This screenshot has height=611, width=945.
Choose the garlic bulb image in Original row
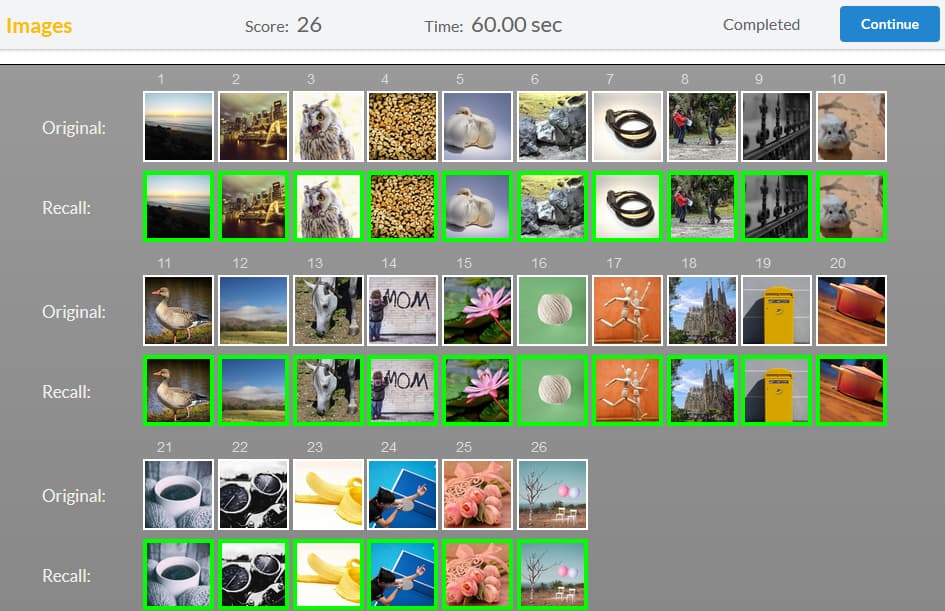478,127
